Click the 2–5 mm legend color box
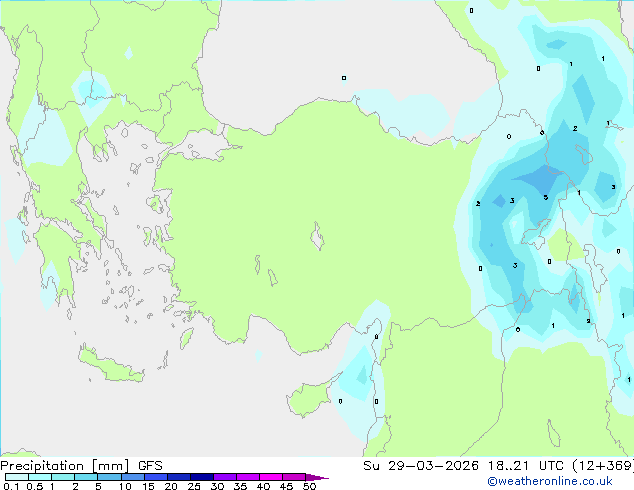The width and height of the screenshot is (634, 490). click(x=86, y=477)
